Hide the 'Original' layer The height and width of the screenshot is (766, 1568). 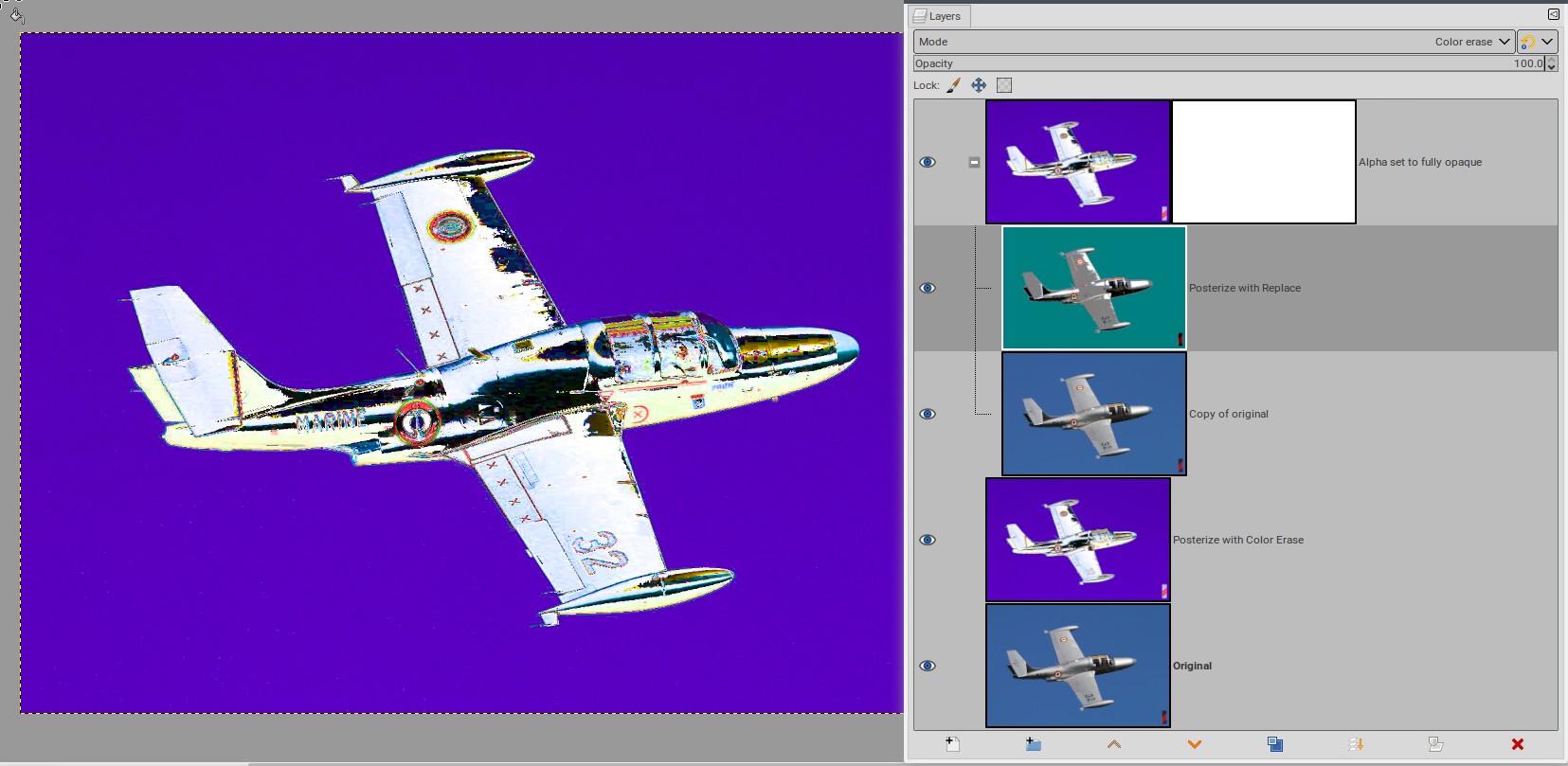pos(928,666)
